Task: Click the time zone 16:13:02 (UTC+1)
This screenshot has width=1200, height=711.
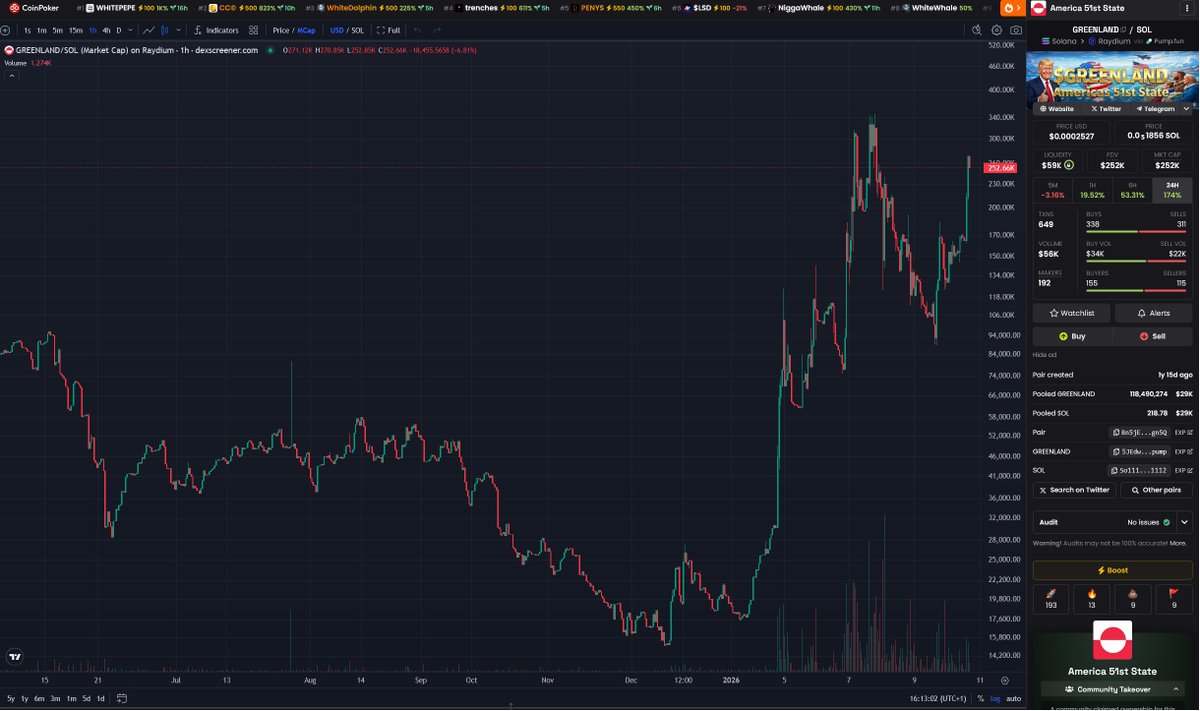Action: pyautogui.click(x=939, y=698)
